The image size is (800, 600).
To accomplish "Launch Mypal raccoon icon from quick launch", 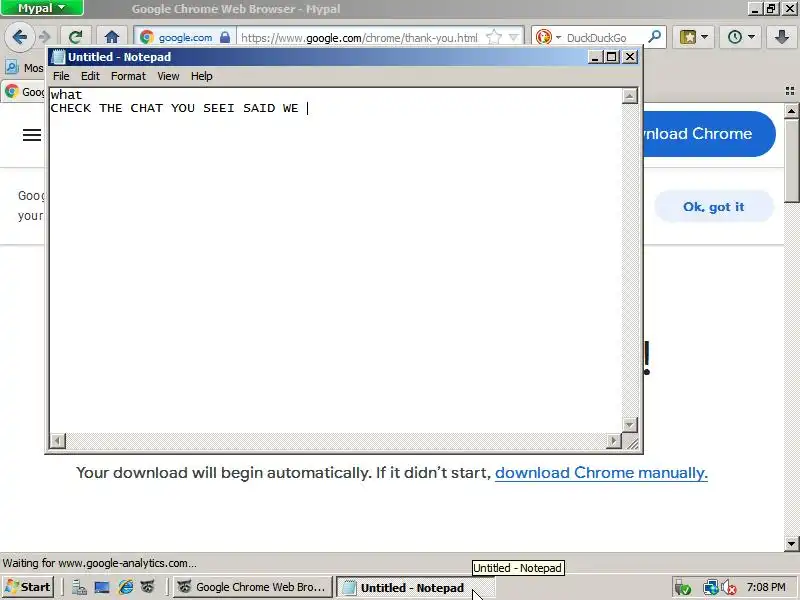I will coord(148,588).
